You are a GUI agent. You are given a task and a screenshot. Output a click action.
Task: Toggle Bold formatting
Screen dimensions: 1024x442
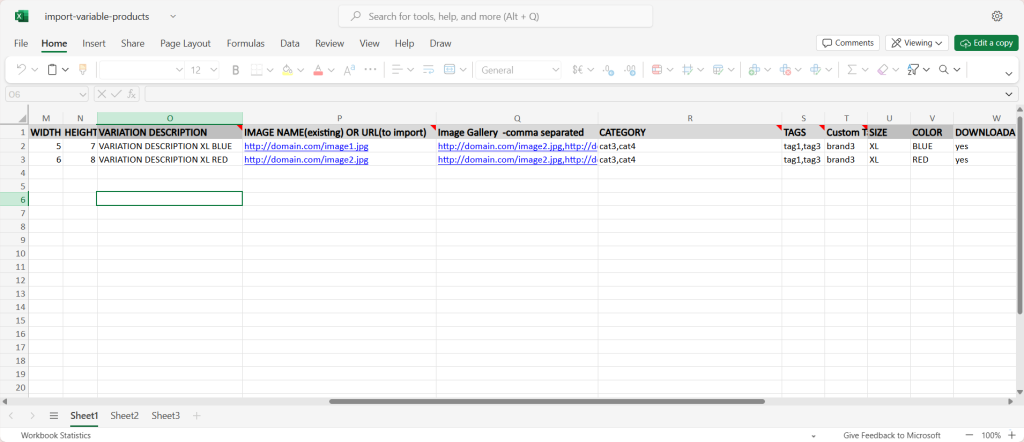[x=236, y=70]
